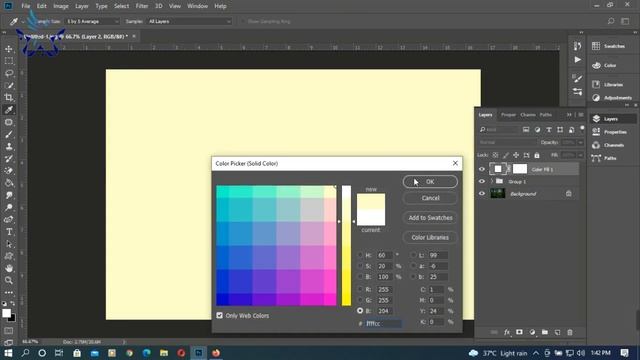Open the layer blend mode dropdown

[508, 142]
